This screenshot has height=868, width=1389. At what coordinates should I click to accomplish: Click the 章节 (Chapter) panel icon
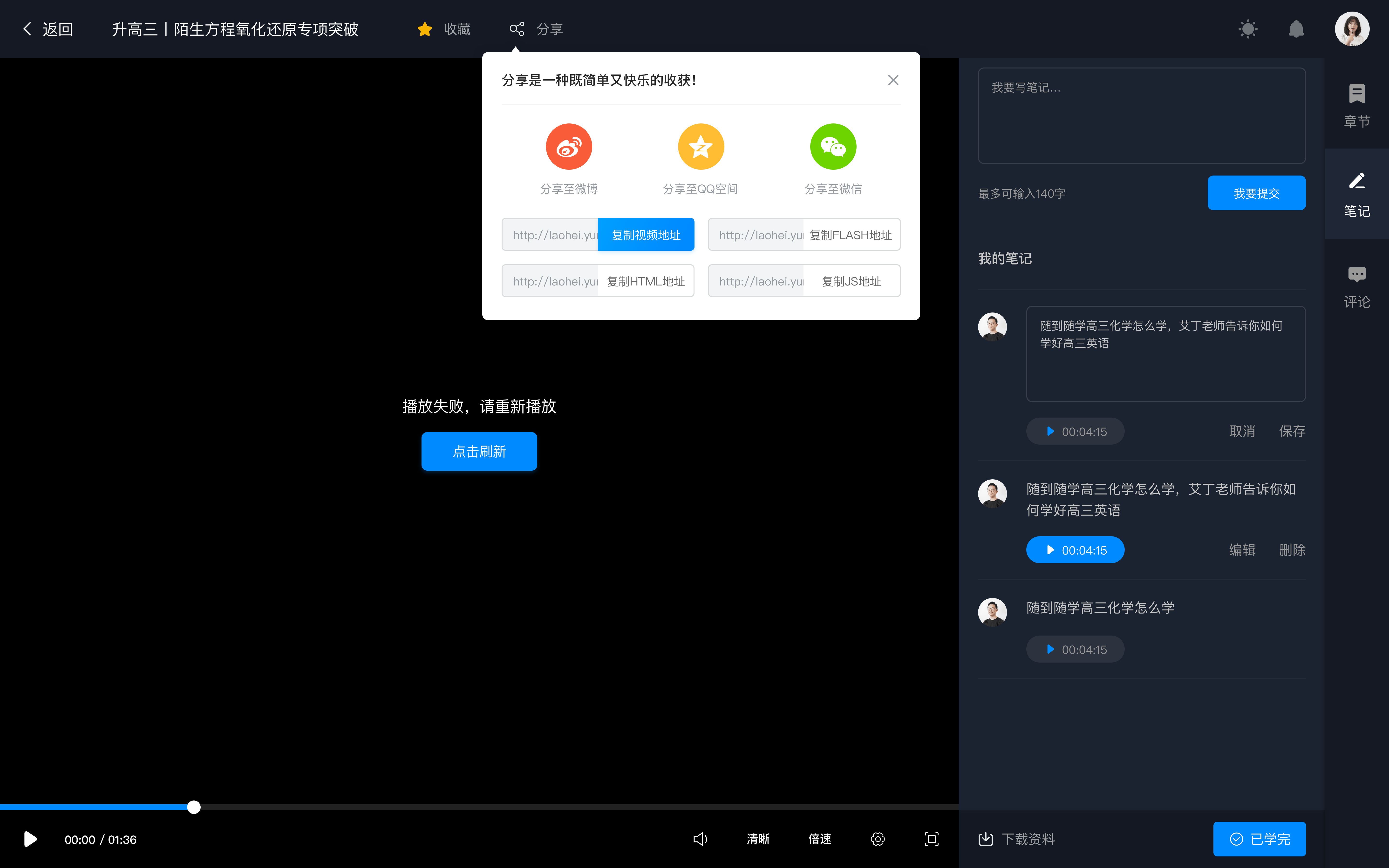click(x=1357, y=103)
